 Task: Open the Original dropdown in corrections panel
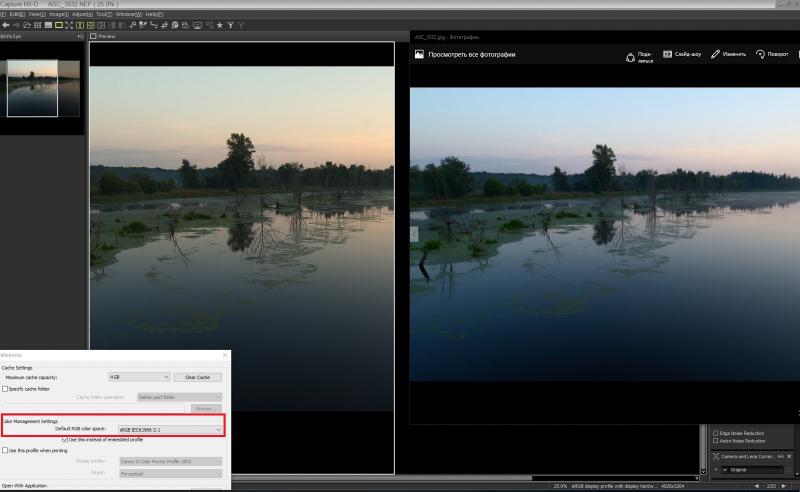pyautogui.click(x=753, y=470)
